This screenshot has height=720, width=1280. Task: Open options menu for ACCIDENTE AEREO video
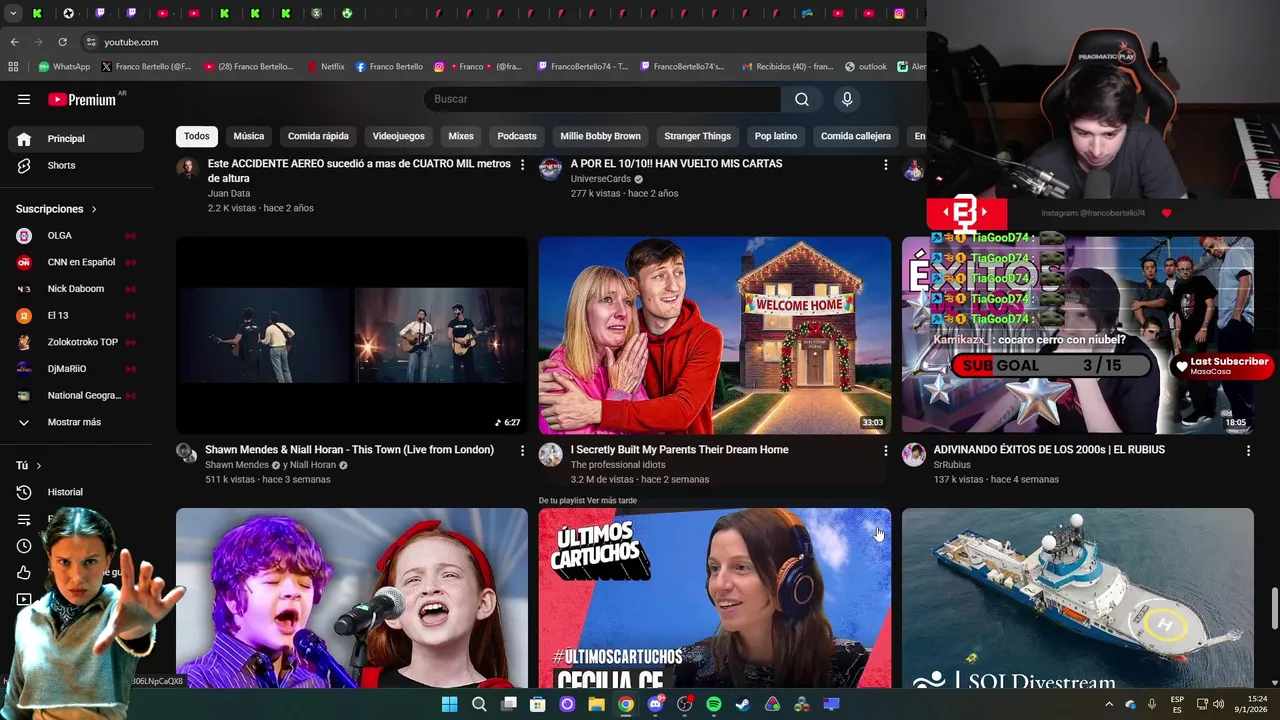click(x=522, y=164)
